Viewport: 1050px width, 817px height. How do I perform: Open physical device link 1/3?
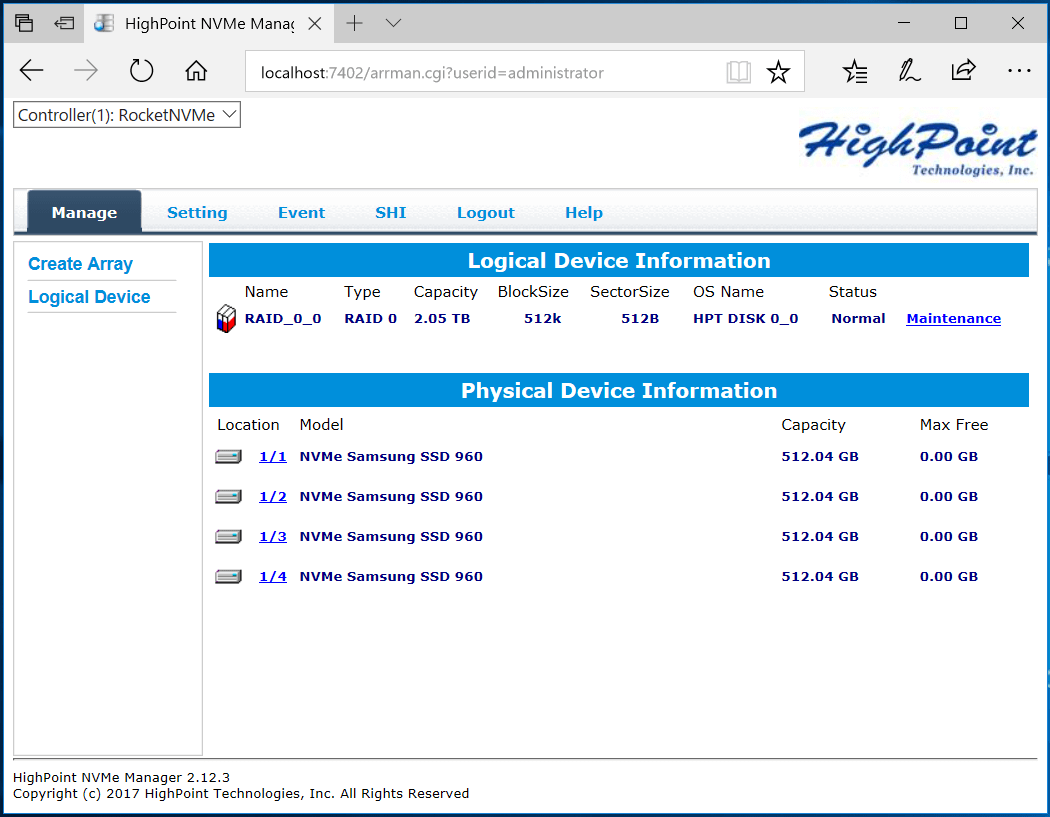coord(273,536)
